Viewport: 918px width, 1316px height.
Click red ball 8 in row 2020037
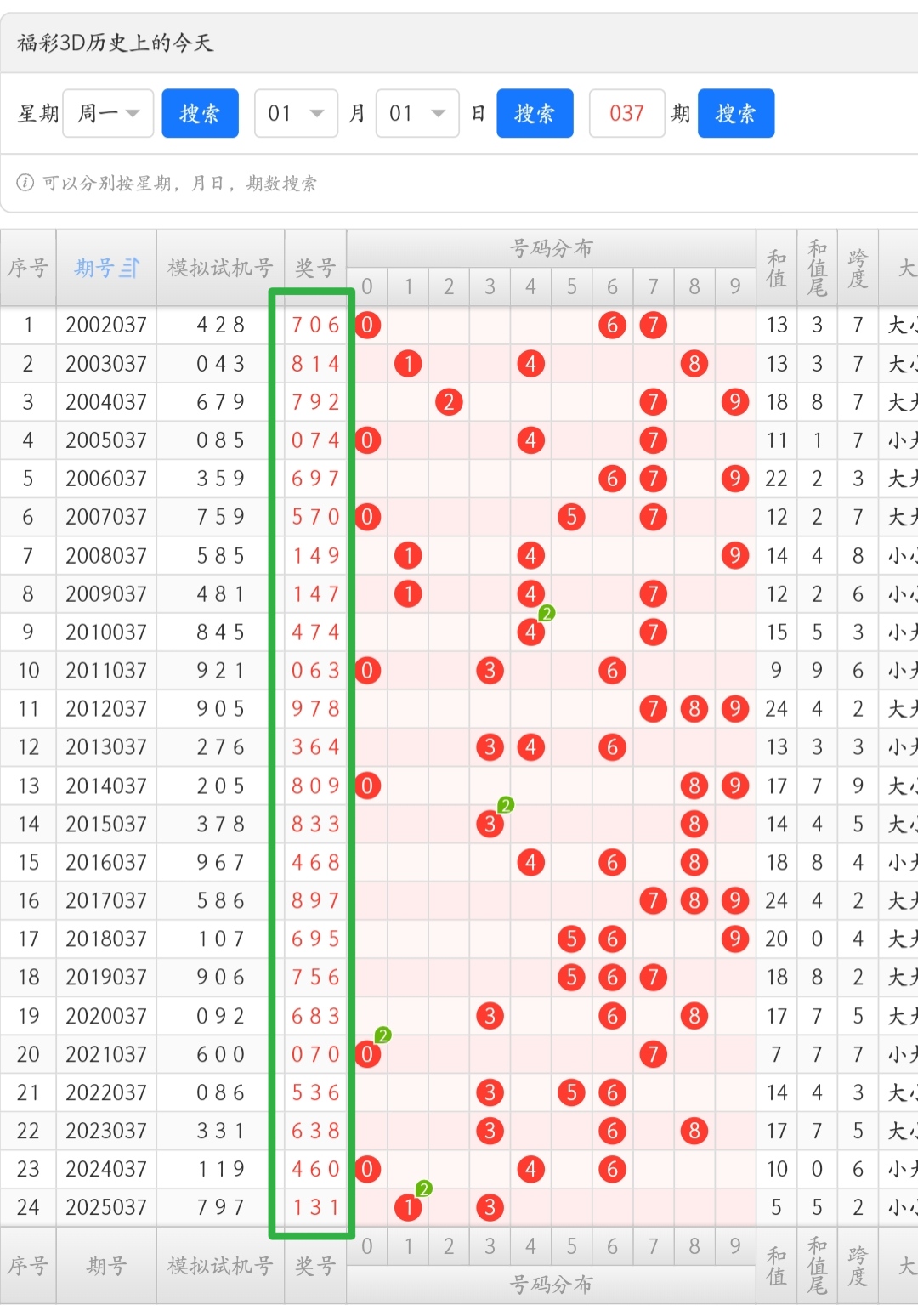click(694, 1016)
